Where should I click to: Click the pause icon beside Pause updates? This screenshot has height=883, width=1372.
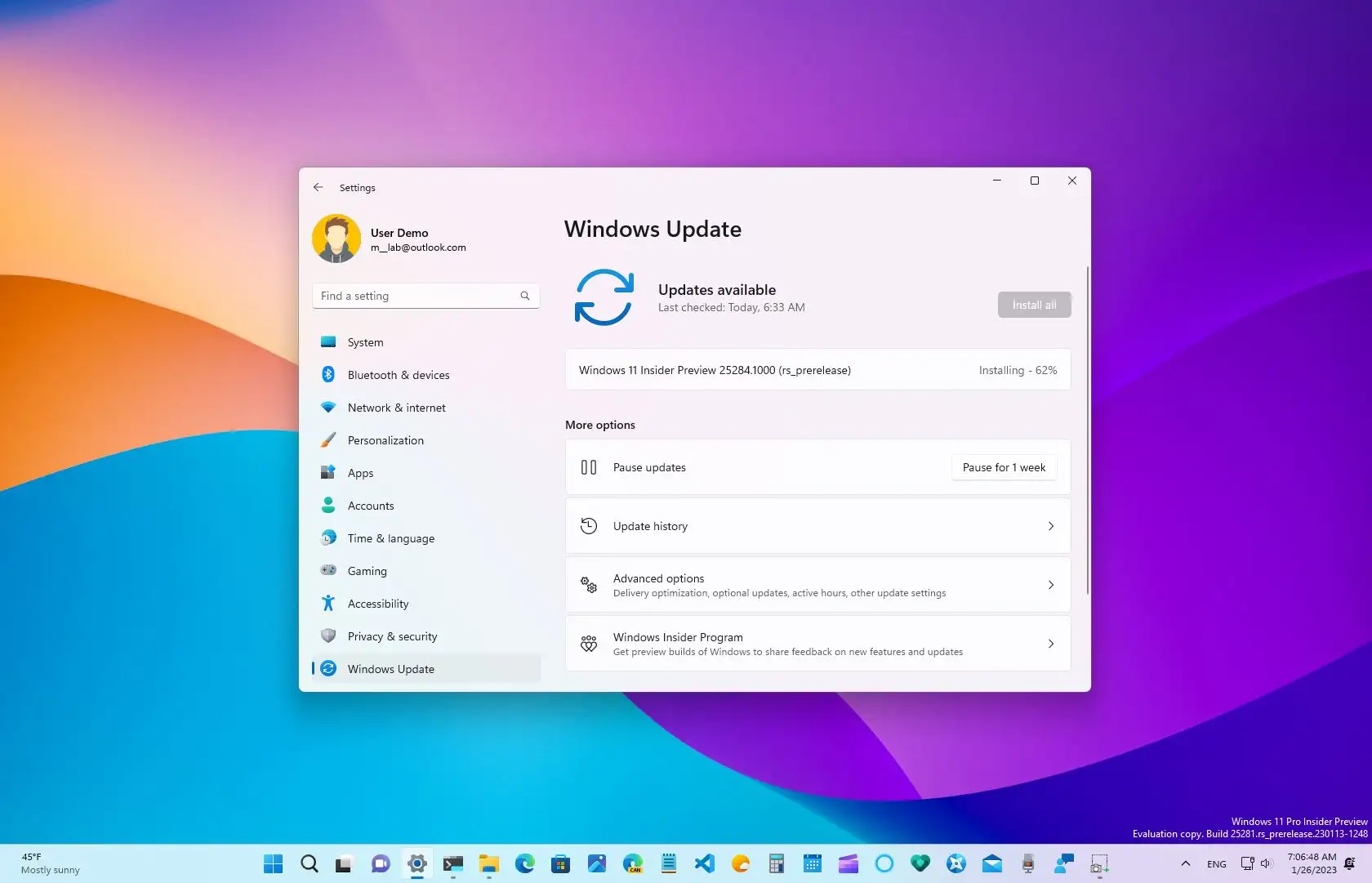click(x=589, y=467)
